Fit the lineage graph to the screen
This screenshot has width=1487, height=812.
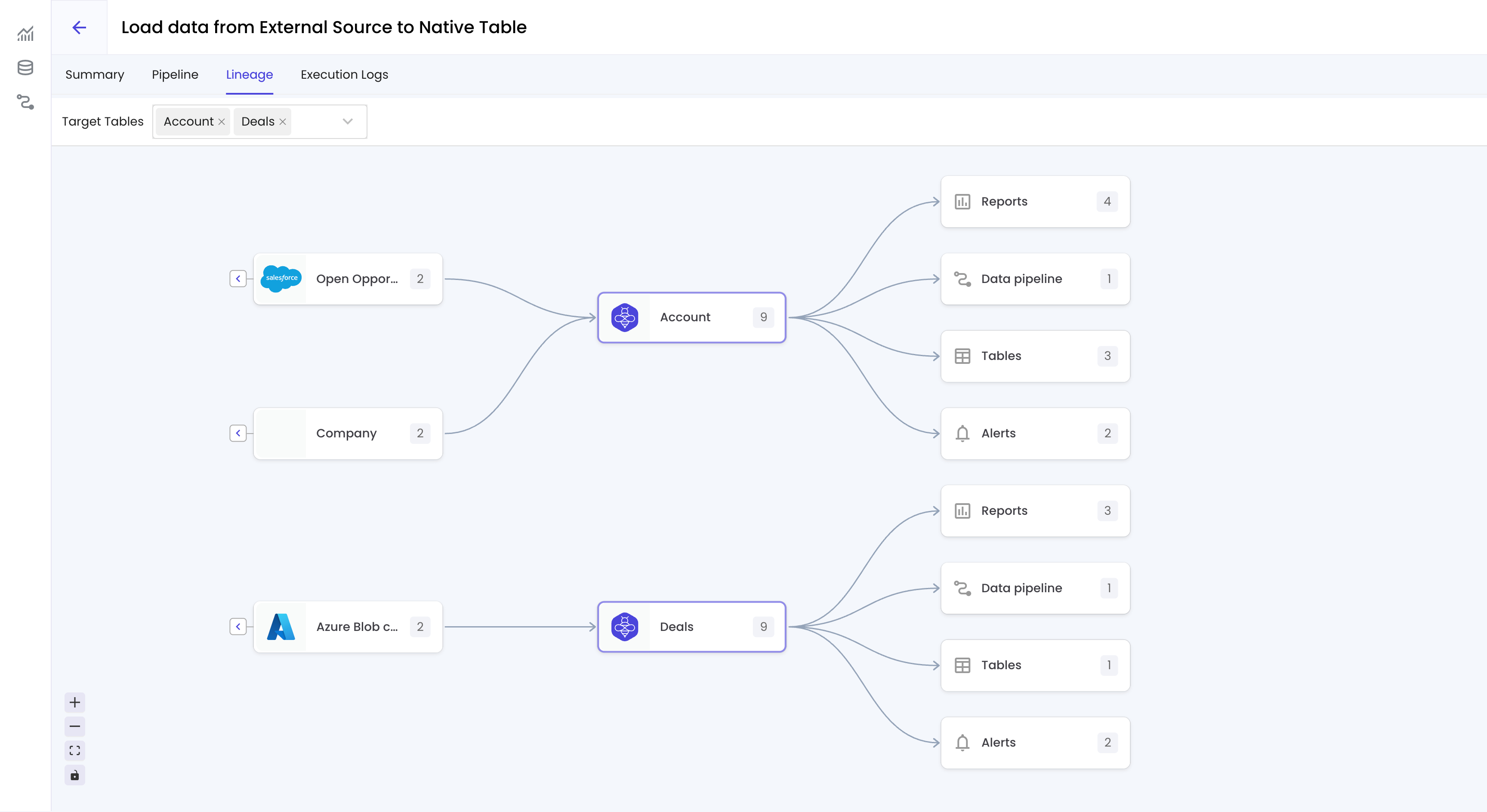tap(74, 751)
